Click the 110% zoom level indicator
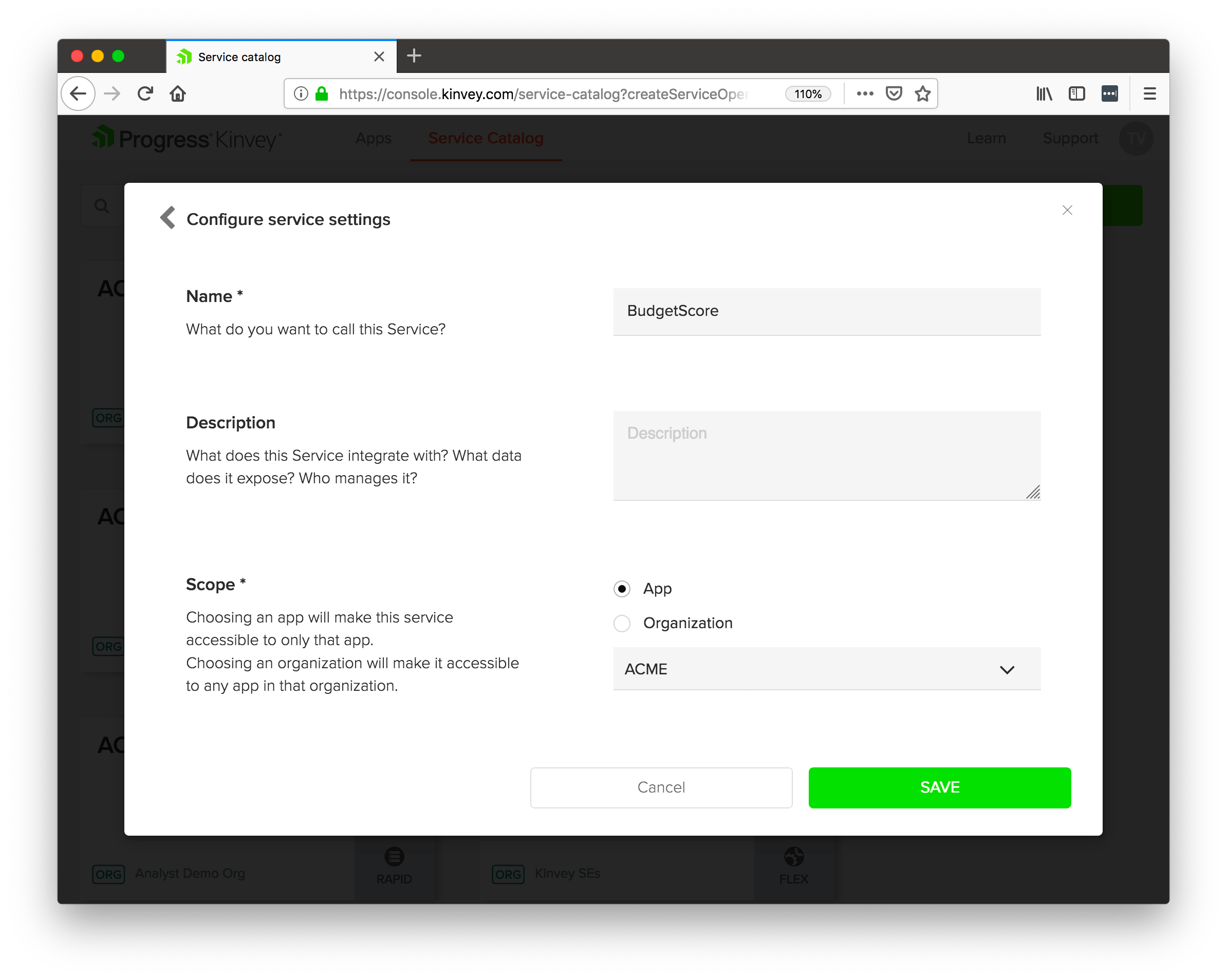 click(x=808, y=94)
